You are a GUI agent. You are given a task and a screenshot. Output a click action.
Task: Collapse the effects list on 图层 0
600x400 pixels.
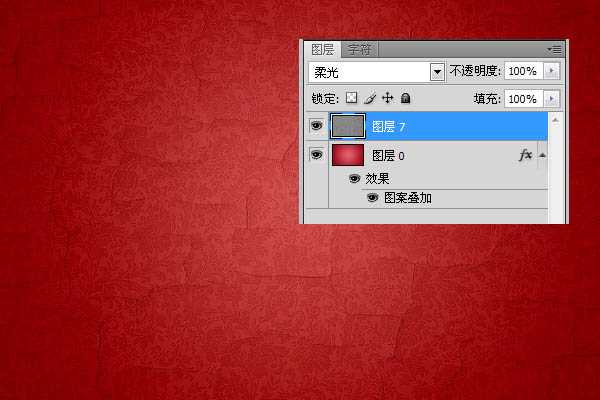(541, 155)
